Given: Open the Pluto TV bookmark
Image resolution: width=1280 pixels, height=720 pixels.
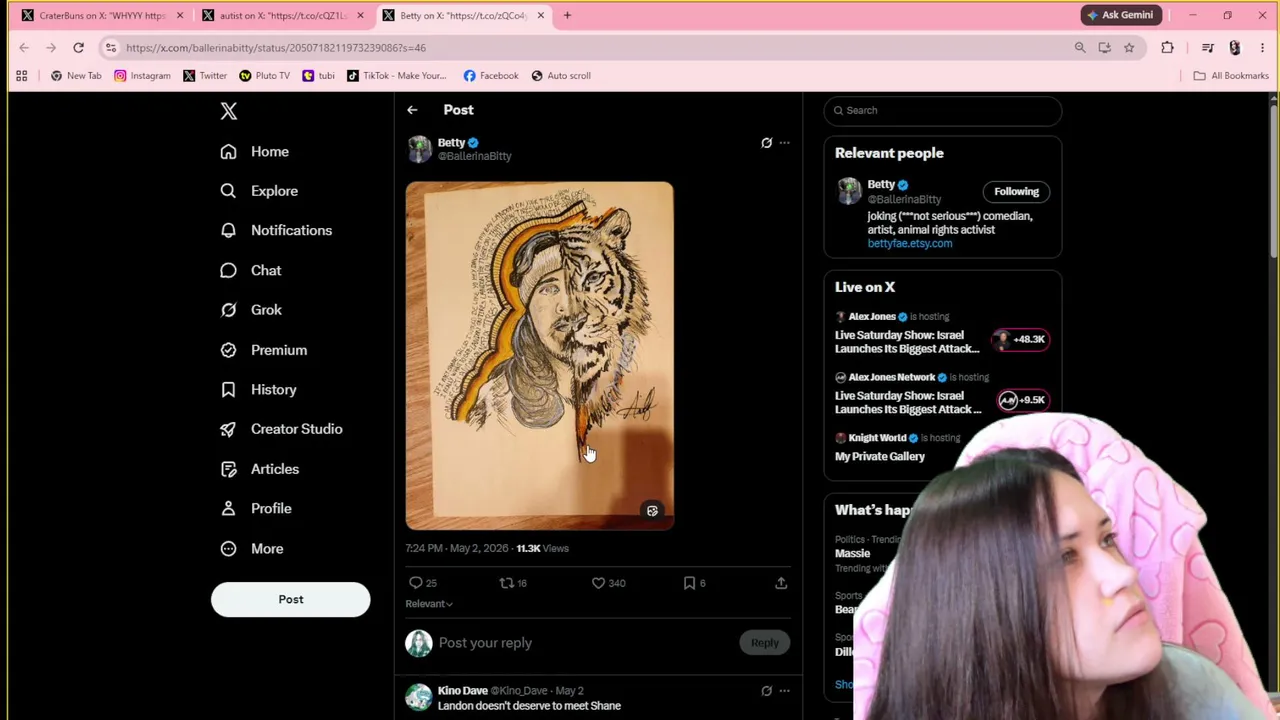Looking at the screenshot, I should 264,76.
